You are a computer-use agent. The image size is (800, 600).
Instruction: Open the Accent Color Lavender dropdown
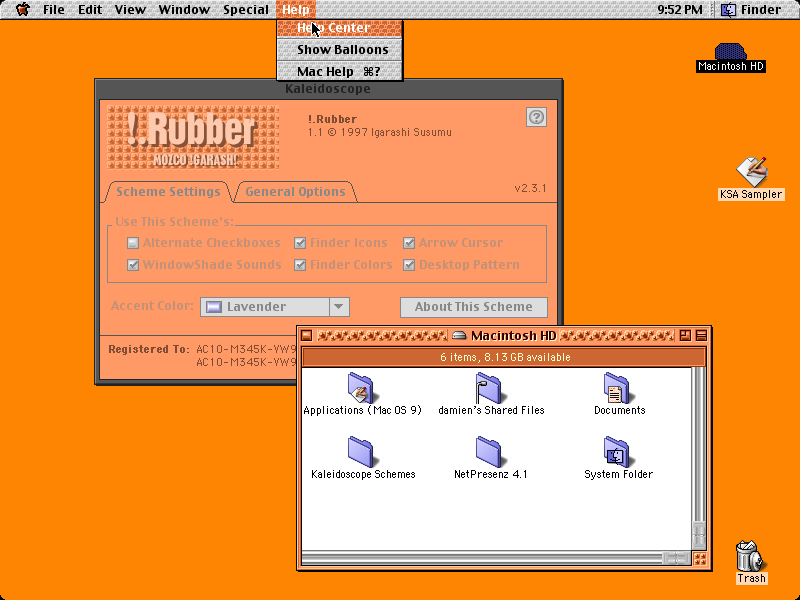coord(274,307)
